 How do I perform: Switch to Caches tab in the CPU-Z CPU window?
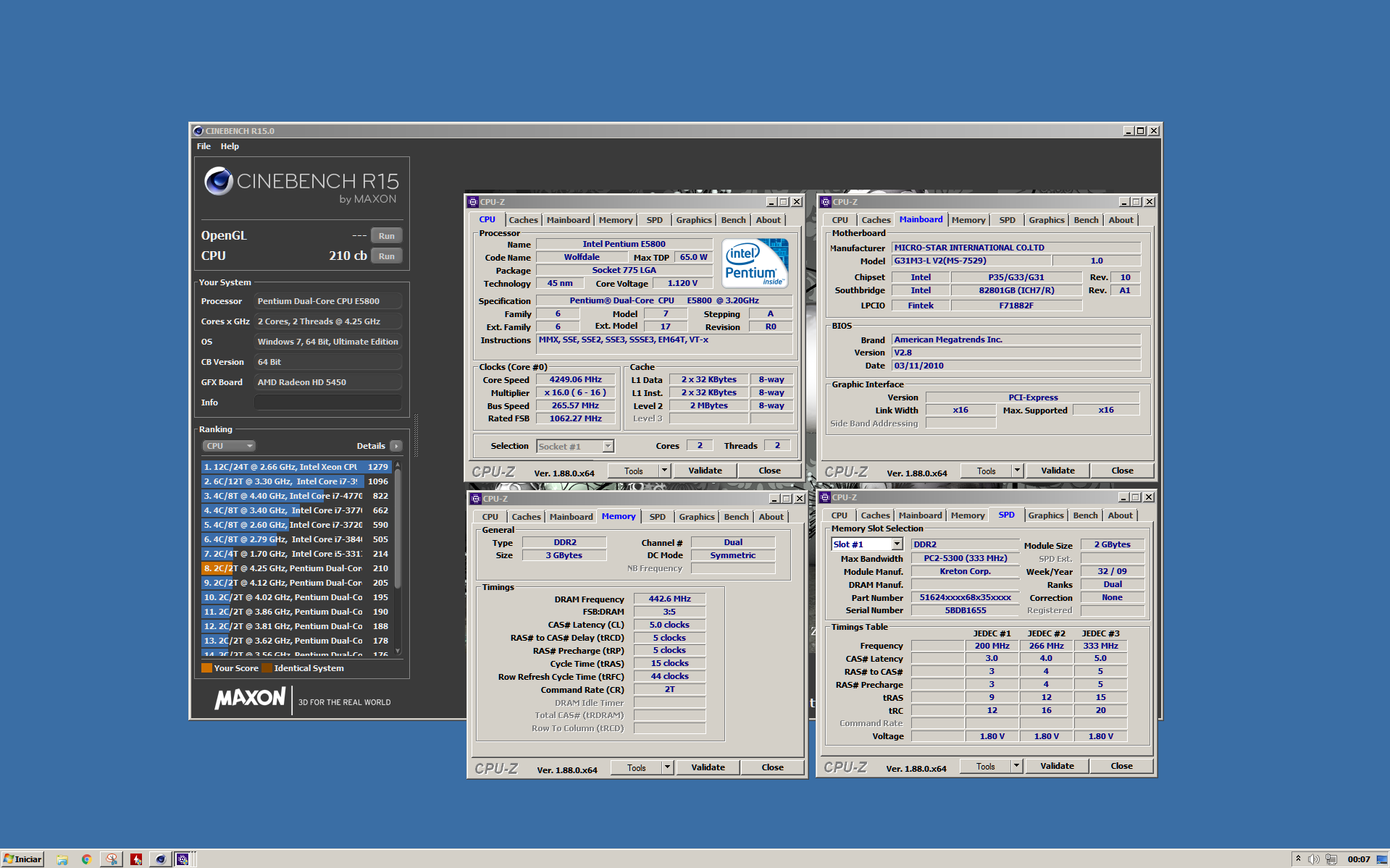[523, 220]
